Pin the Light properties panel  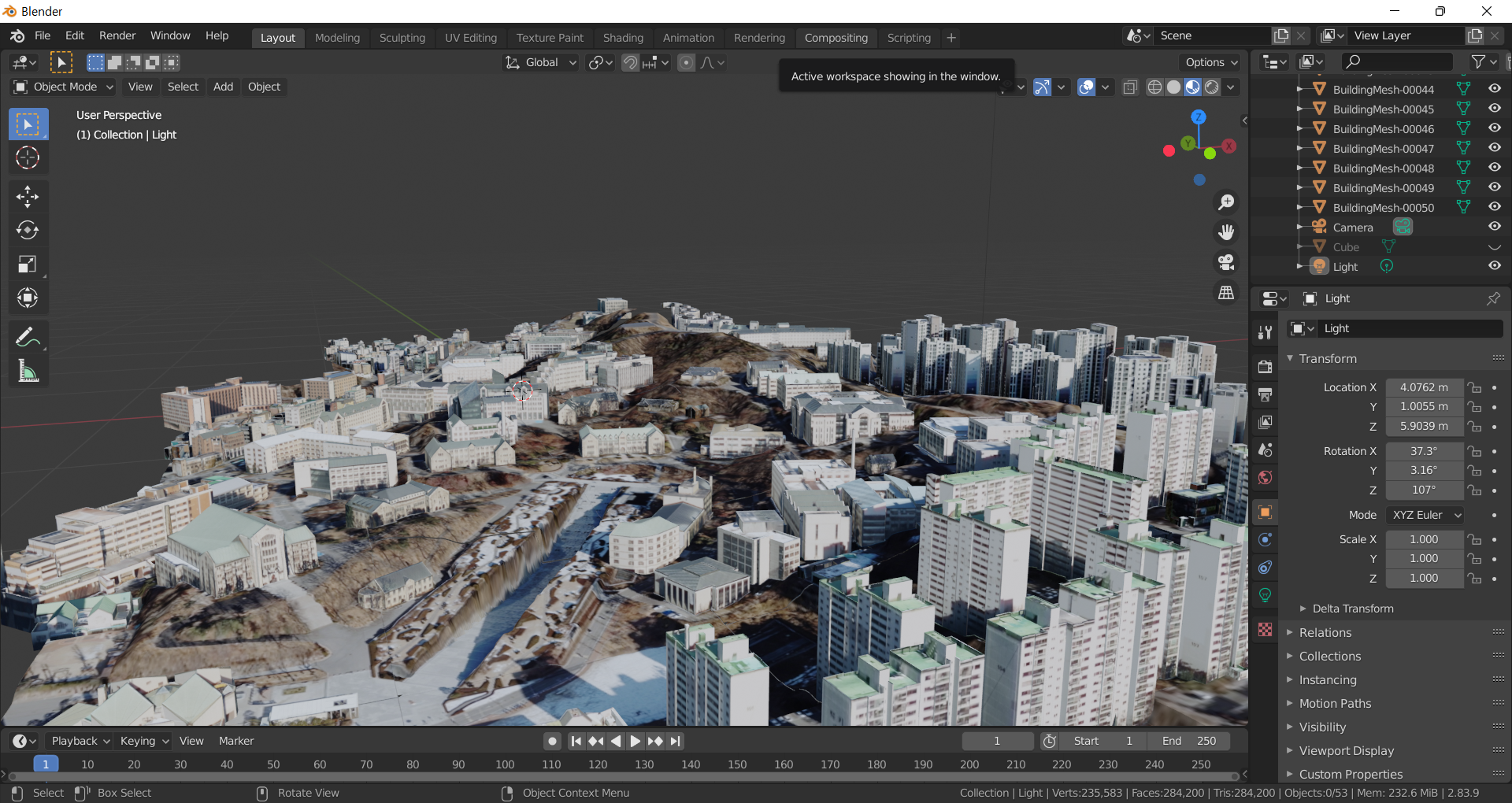(x=1493, y=298)
